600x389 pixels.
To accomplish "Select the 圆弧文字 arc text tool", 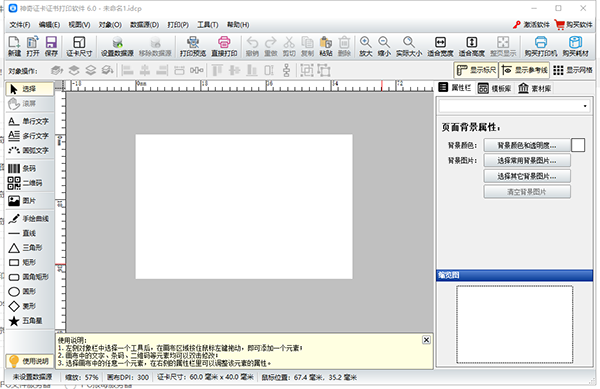I will tap(30, 150).
